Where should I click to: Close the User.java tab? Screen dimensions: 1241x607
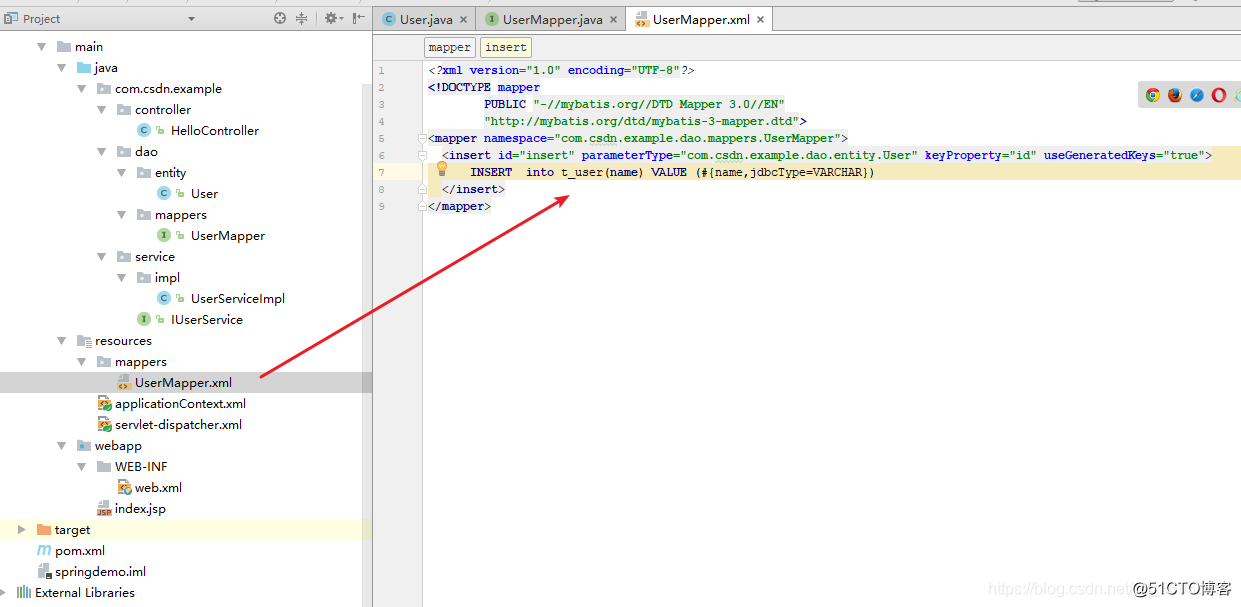coord(463,20)
